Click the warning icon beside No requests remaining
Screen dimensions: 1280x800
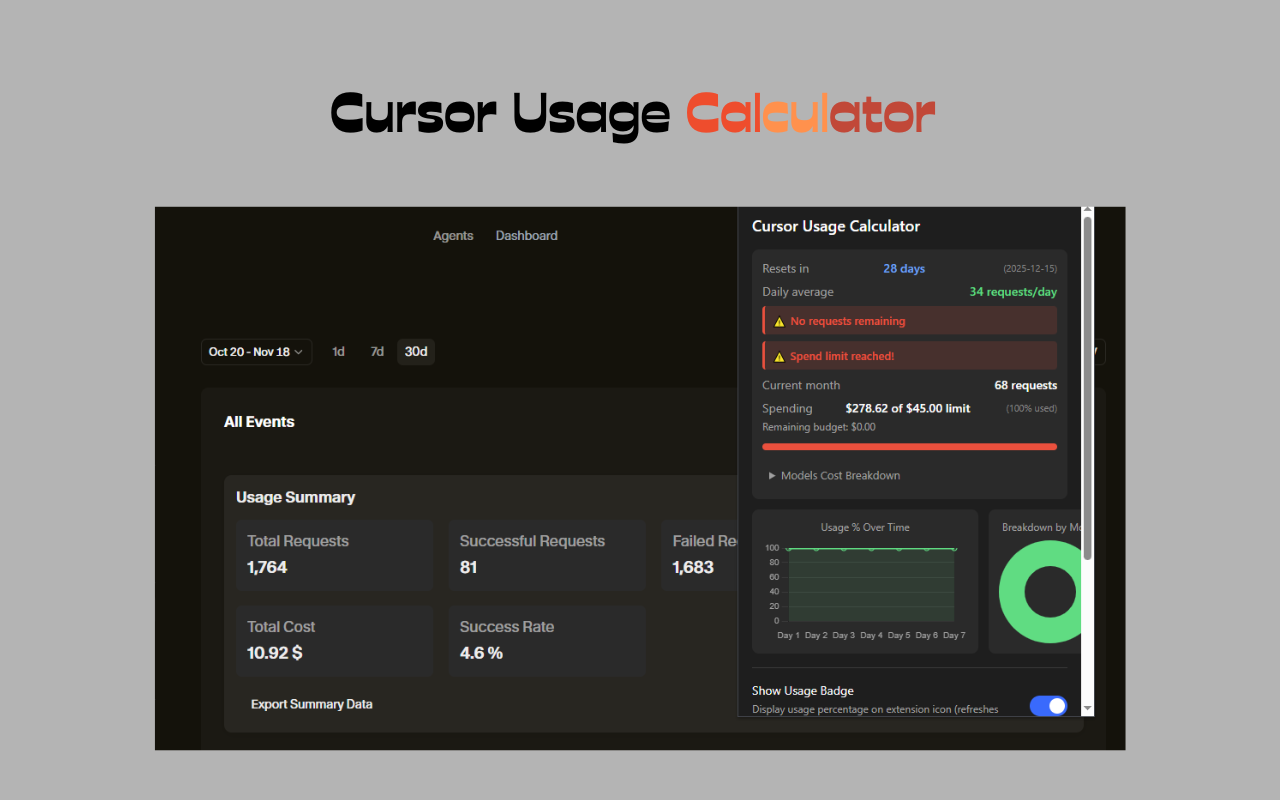pyautogui.click(x=779, y=320)
